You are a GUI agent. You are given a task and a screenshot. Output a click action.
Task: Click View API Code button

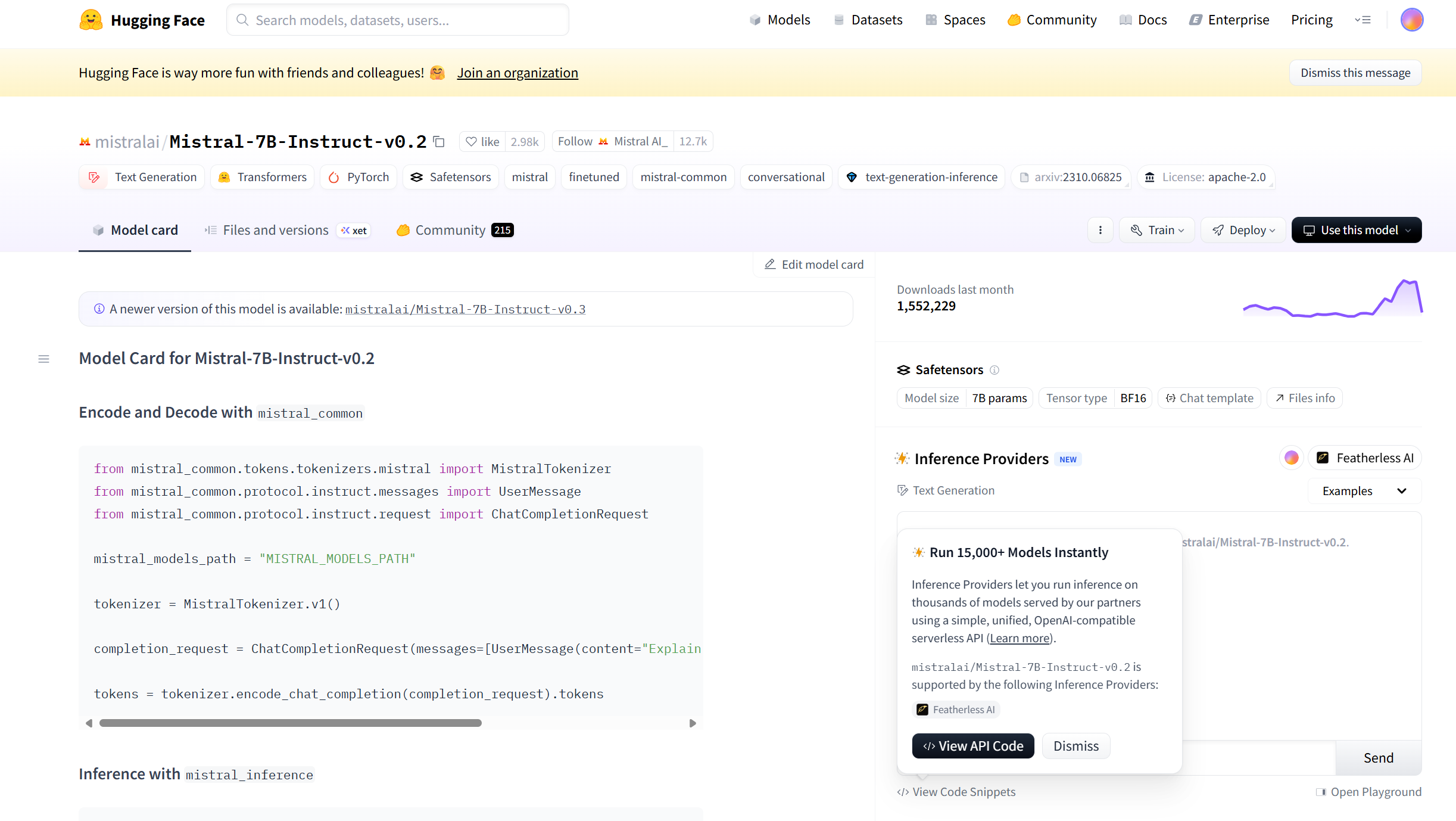(973, 746)
